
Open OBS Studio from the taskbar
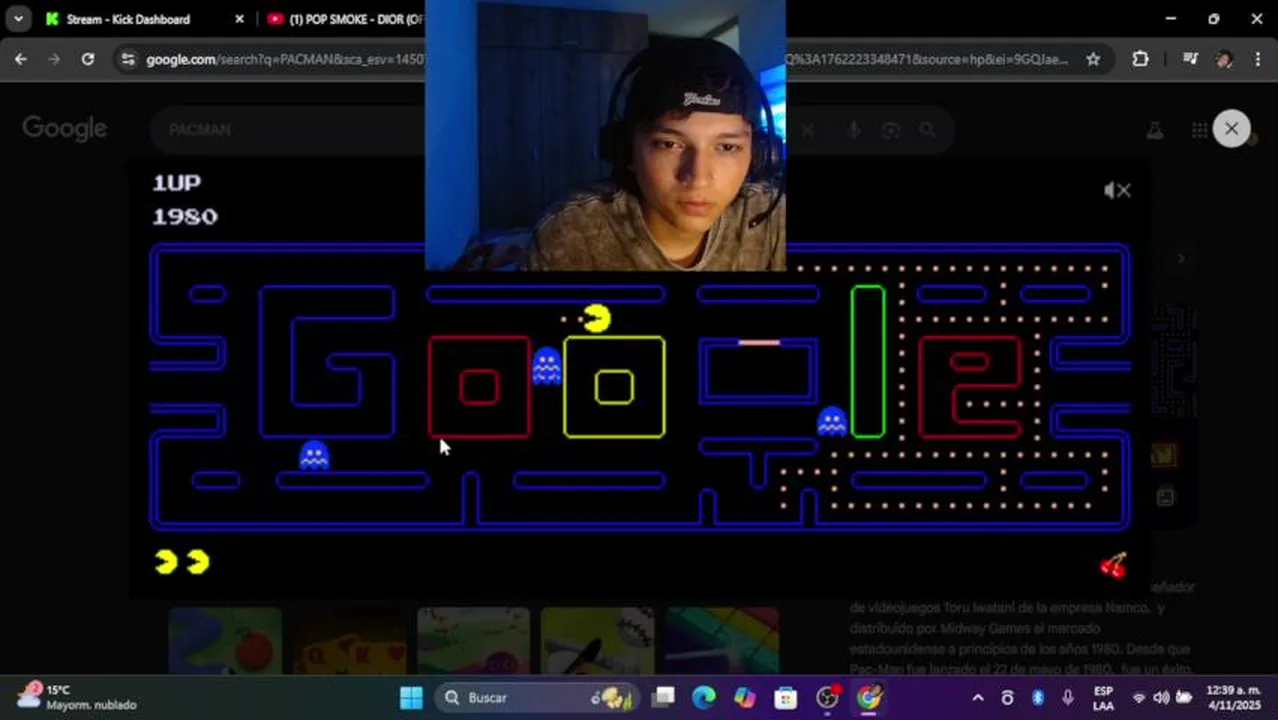[x=828, y=697]
